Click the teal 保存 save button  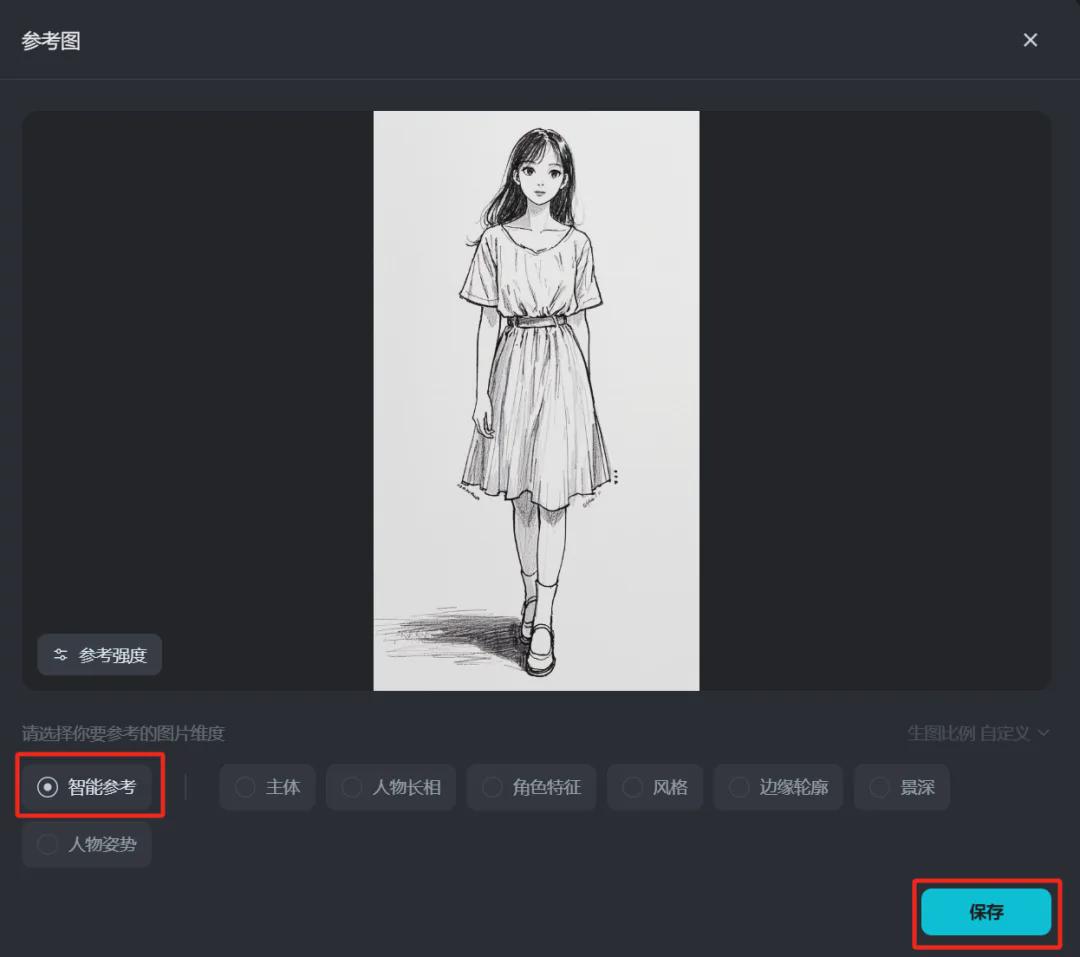(x=985, y=912)
